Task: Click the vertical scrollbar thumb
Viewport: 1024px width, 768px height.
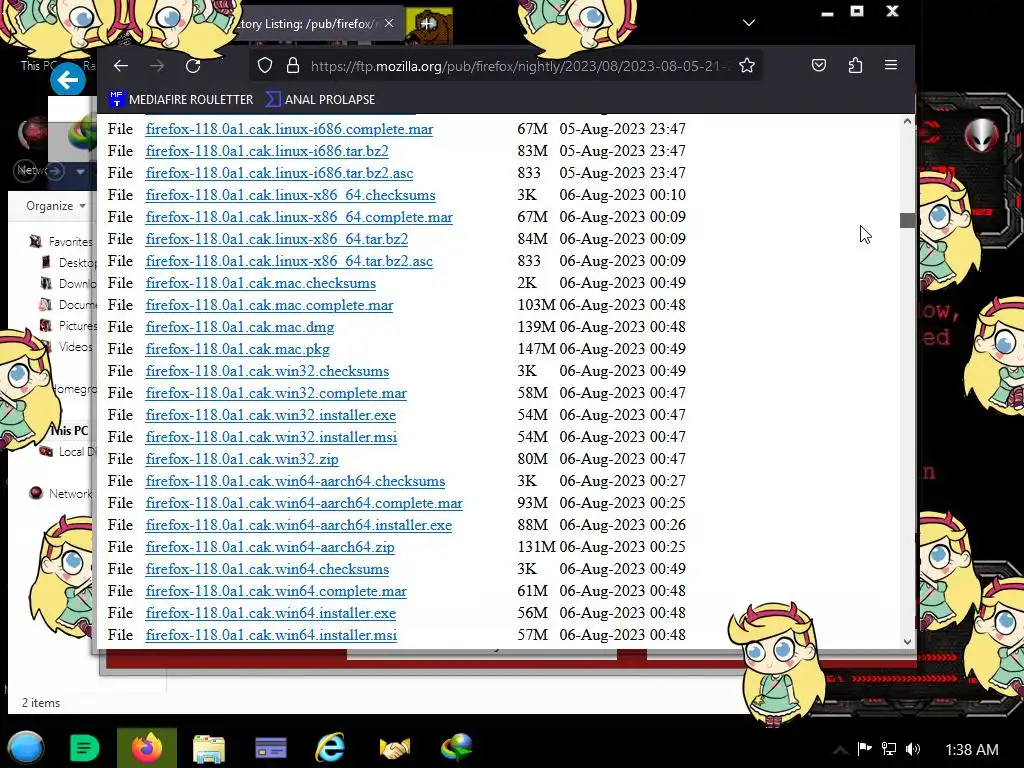Action: click(x=907, y=221)
